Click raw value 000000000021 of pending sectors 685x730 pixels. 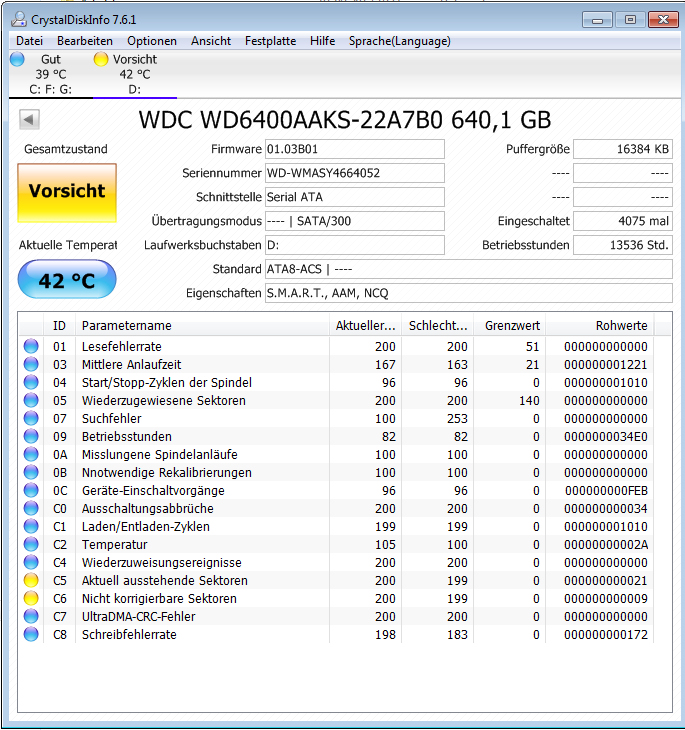coord(606,581)
